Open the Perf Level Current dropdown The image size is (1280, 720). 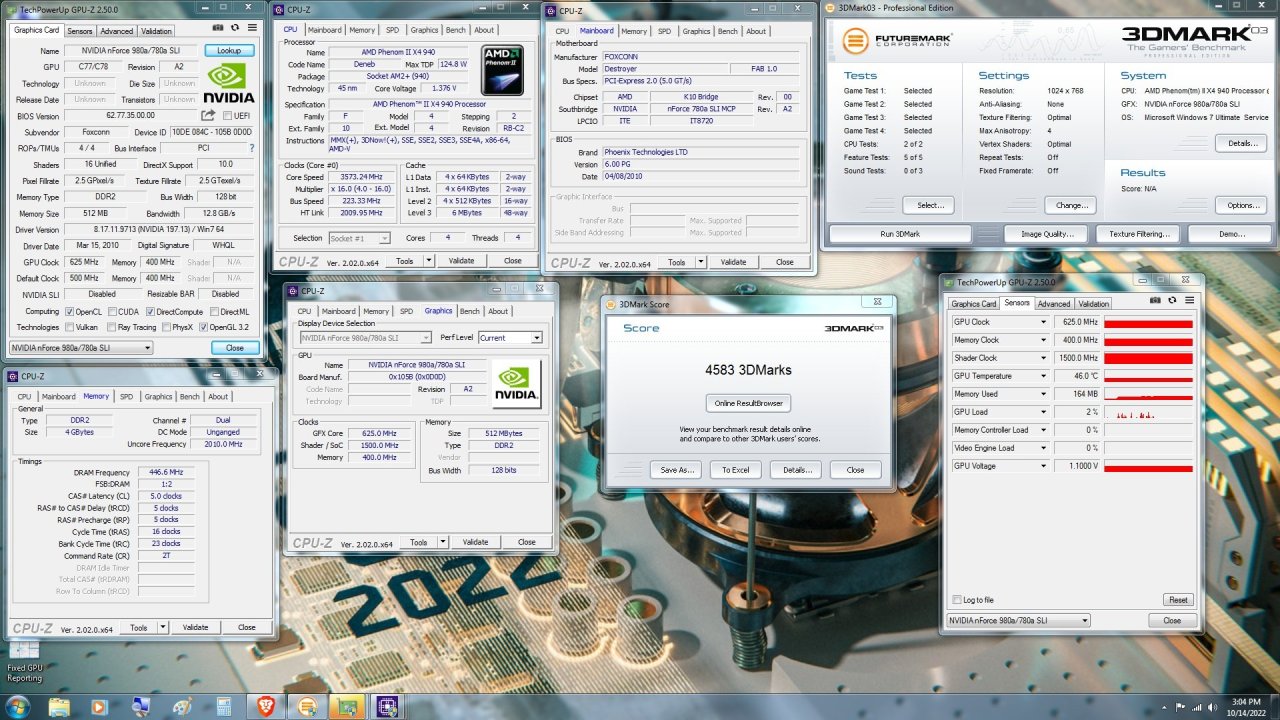[510, 338]
